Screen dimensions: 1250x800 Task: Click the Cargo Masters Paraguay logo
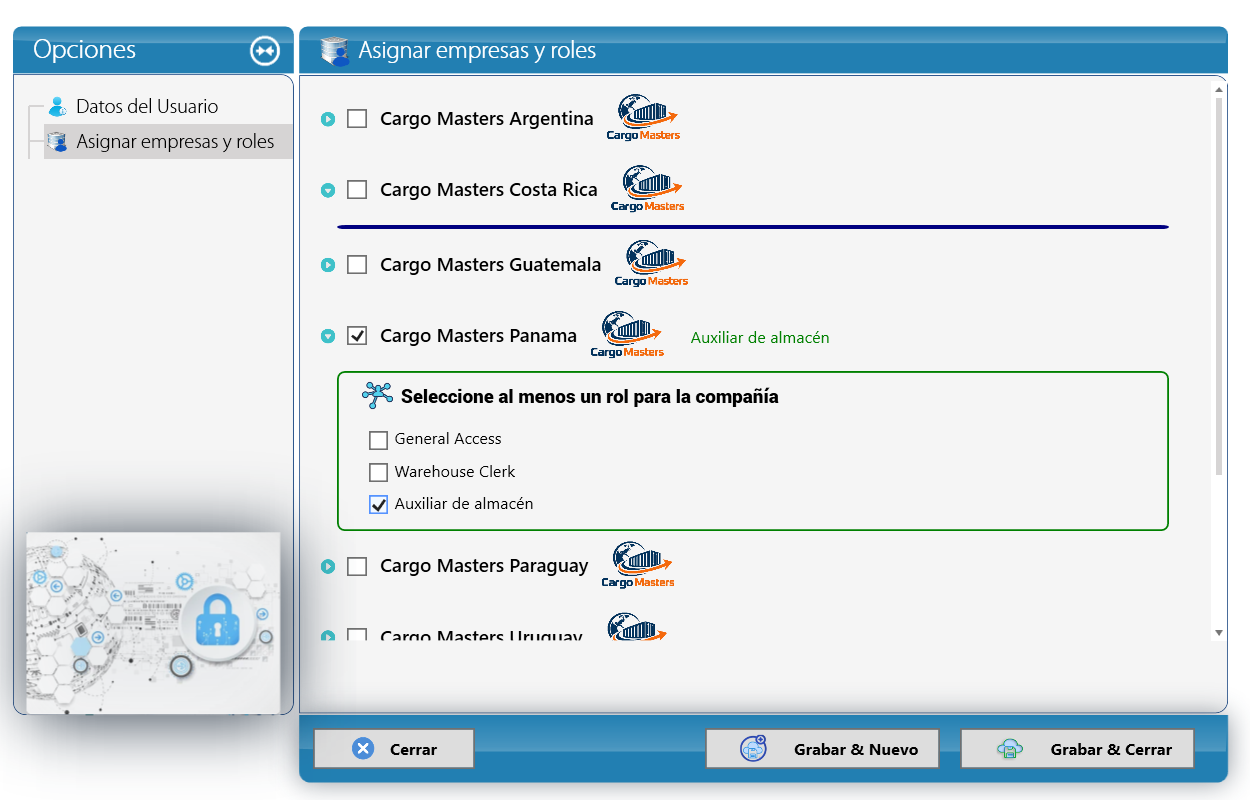pyautogui.click(x=638, y=565)
